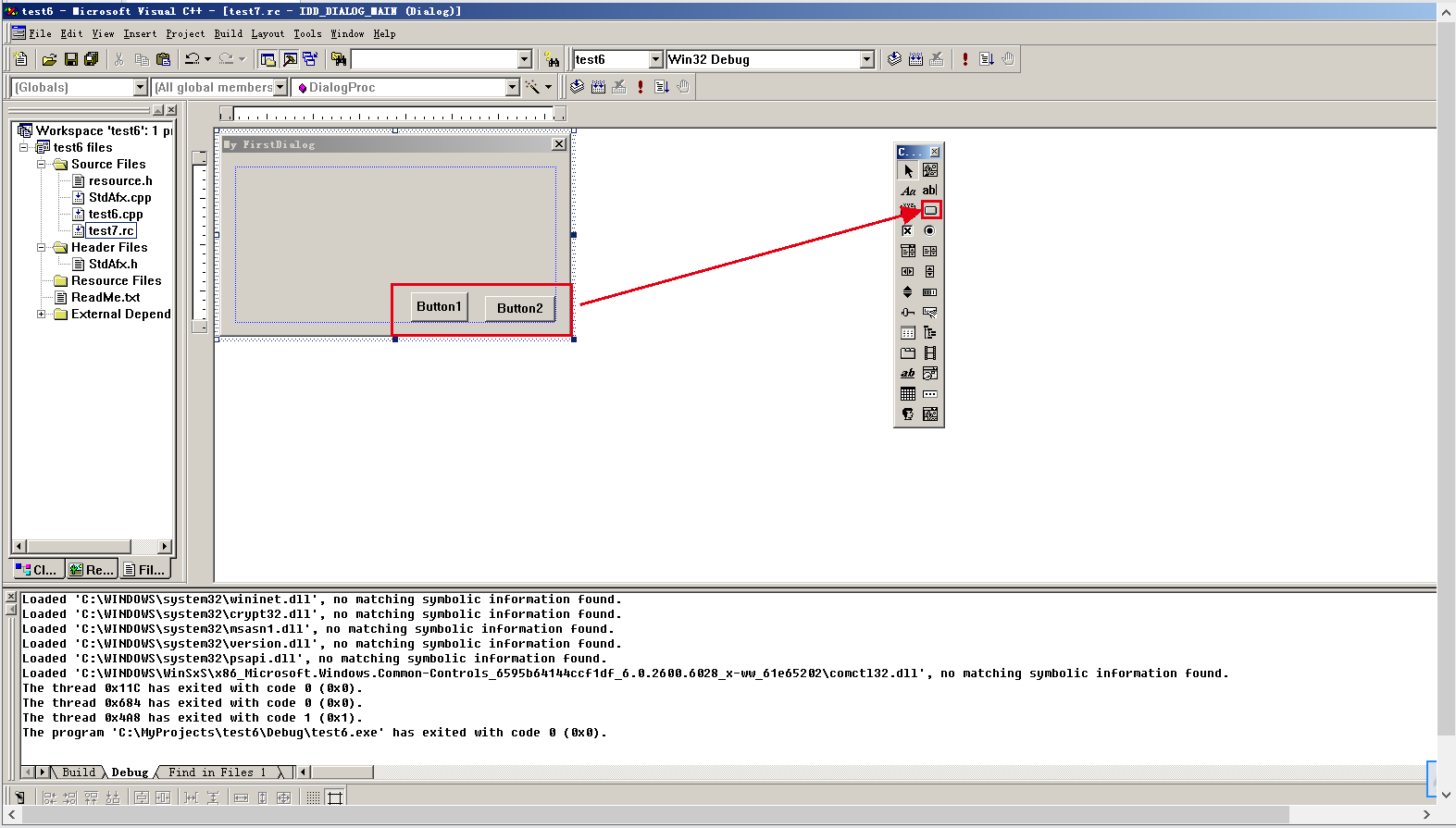
Task: Expand the External Dependencies folder
Action: 41,315
